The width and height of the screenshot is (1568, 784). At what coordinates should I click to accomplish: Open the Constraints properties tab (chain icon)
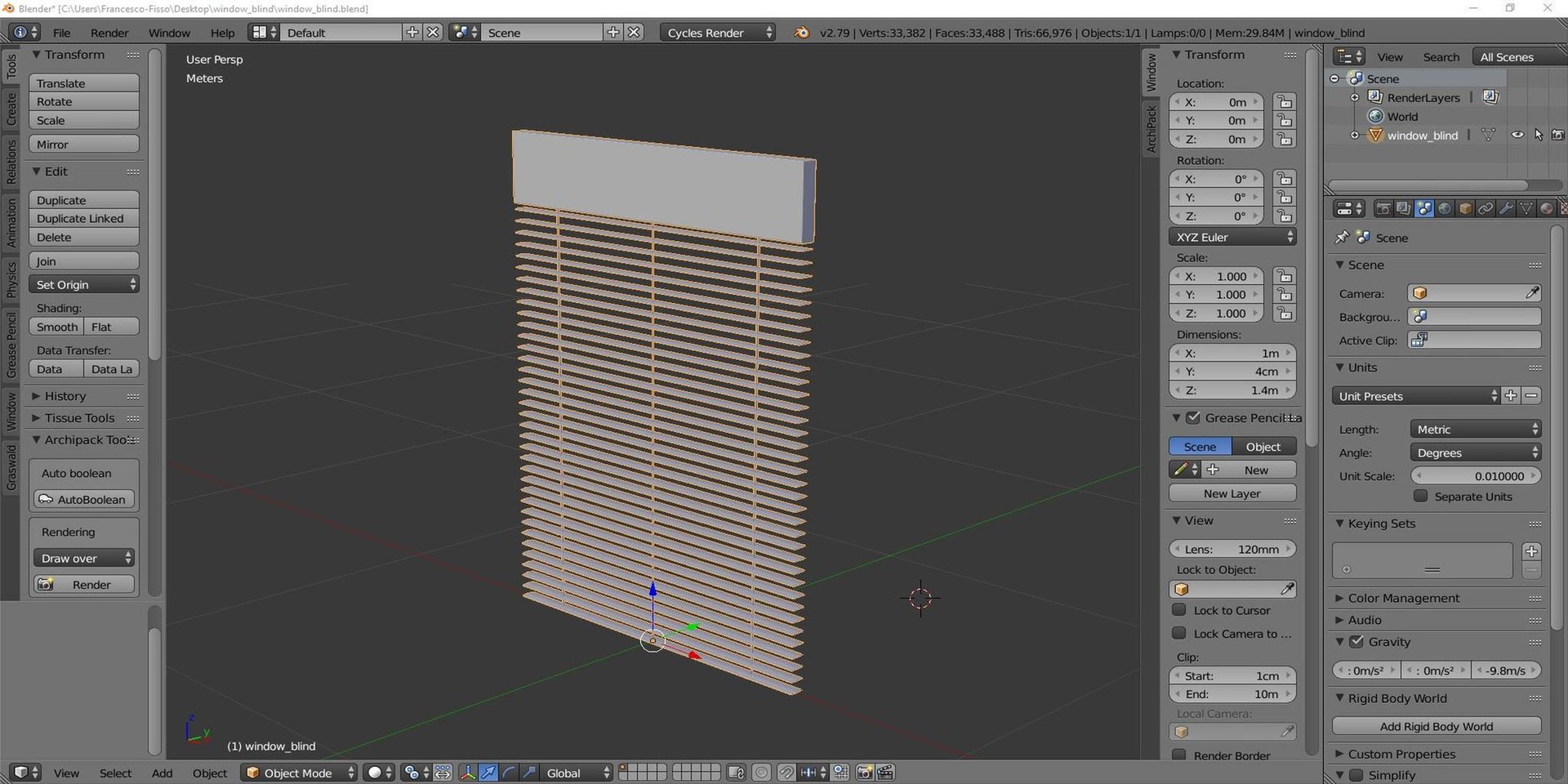pyautogui.click(x=1486, y=208)
